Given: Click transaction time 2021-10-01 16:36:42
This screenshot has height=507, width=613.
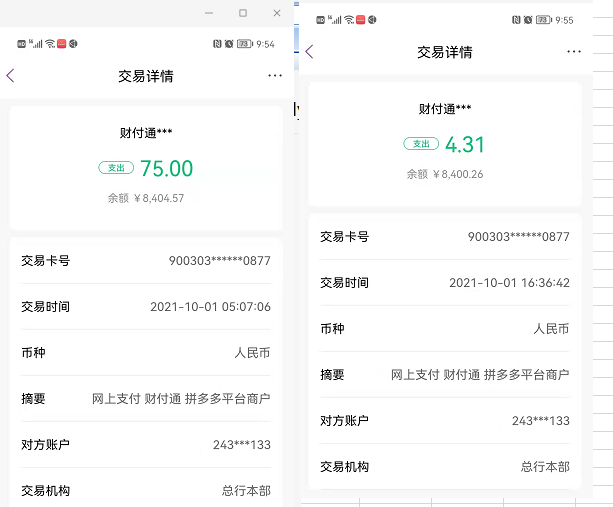Looking at the screenshot, I should pos(509,283).
